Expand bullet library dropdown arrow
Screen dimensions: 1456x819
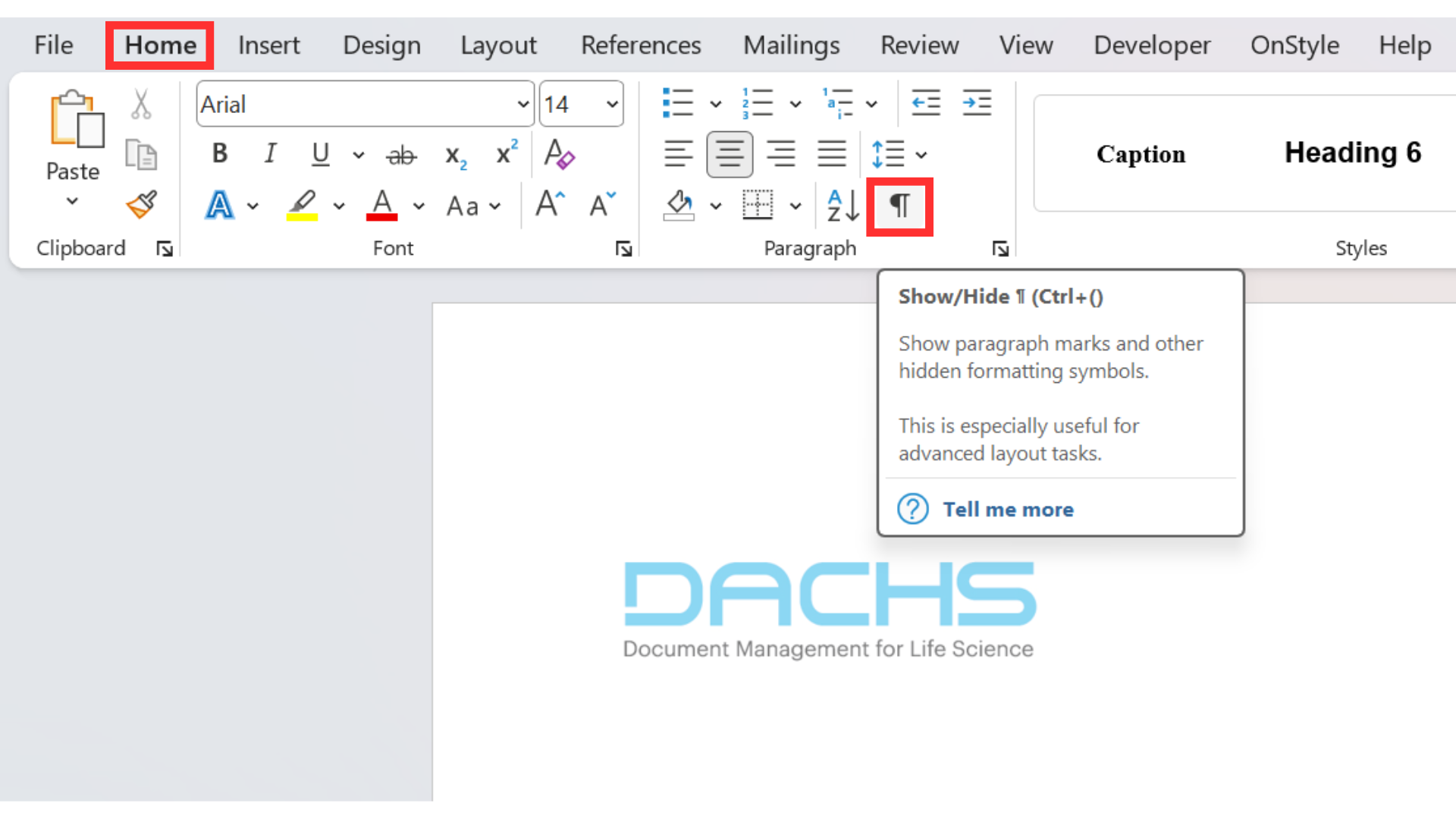click(x=715, y=104)
